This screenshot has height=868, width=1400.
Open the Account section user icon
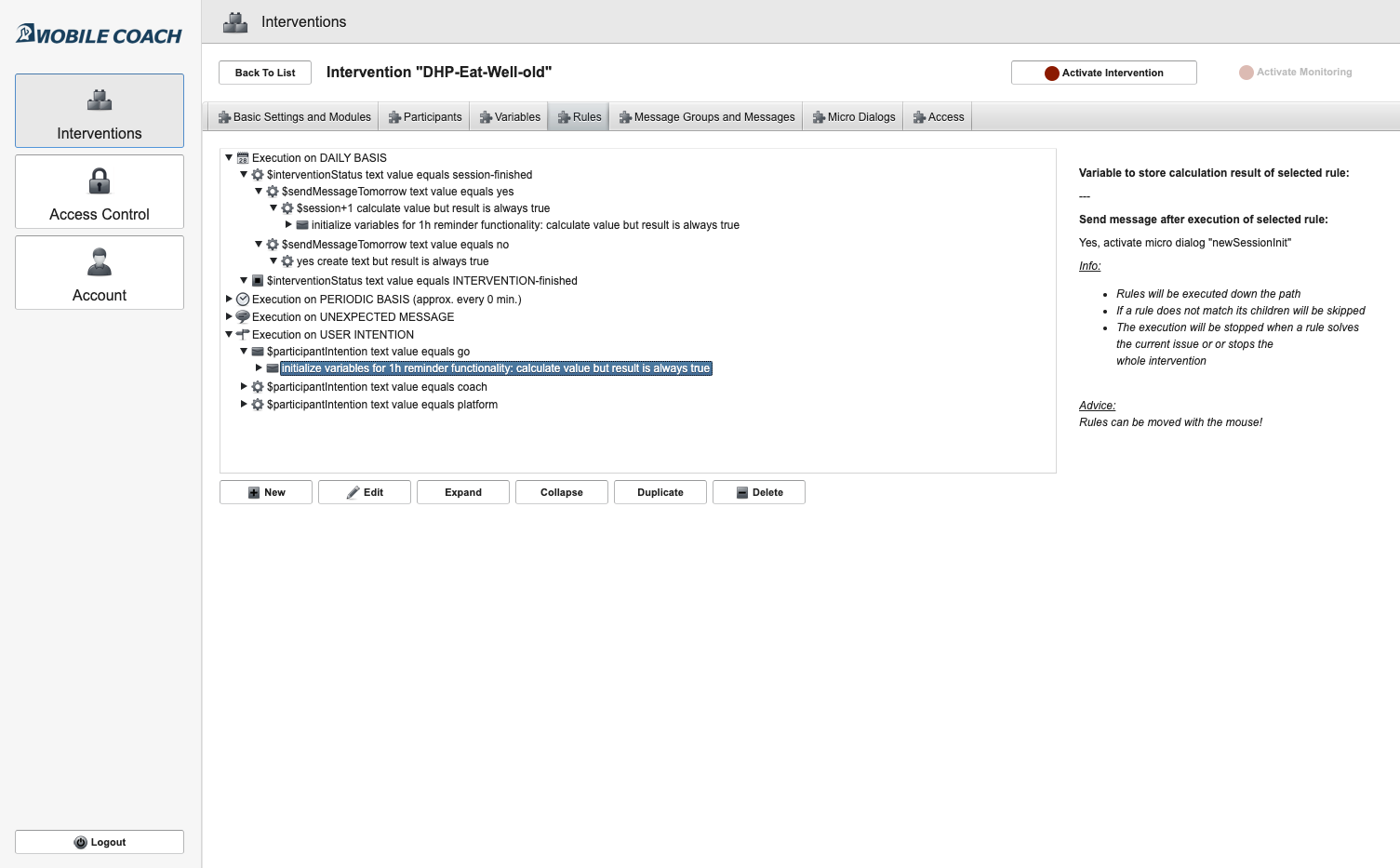pyautogui.click(x=100, y=261)
